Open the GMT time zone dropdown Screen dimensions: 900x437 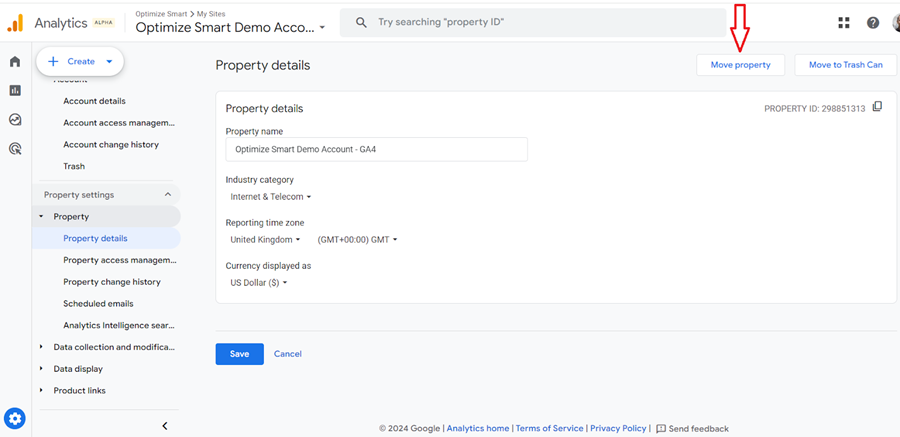(x=357, y=239)
